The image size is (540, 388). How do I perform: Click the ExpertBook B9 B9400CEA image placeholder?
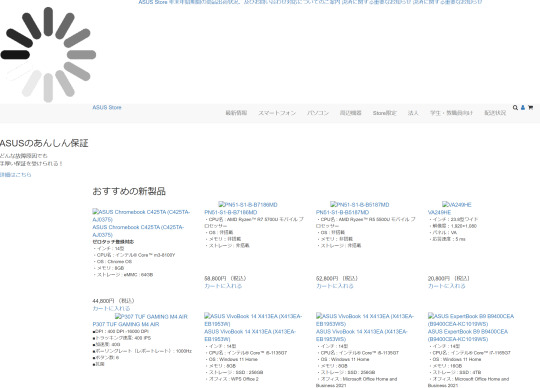click(x=471, y=320)
